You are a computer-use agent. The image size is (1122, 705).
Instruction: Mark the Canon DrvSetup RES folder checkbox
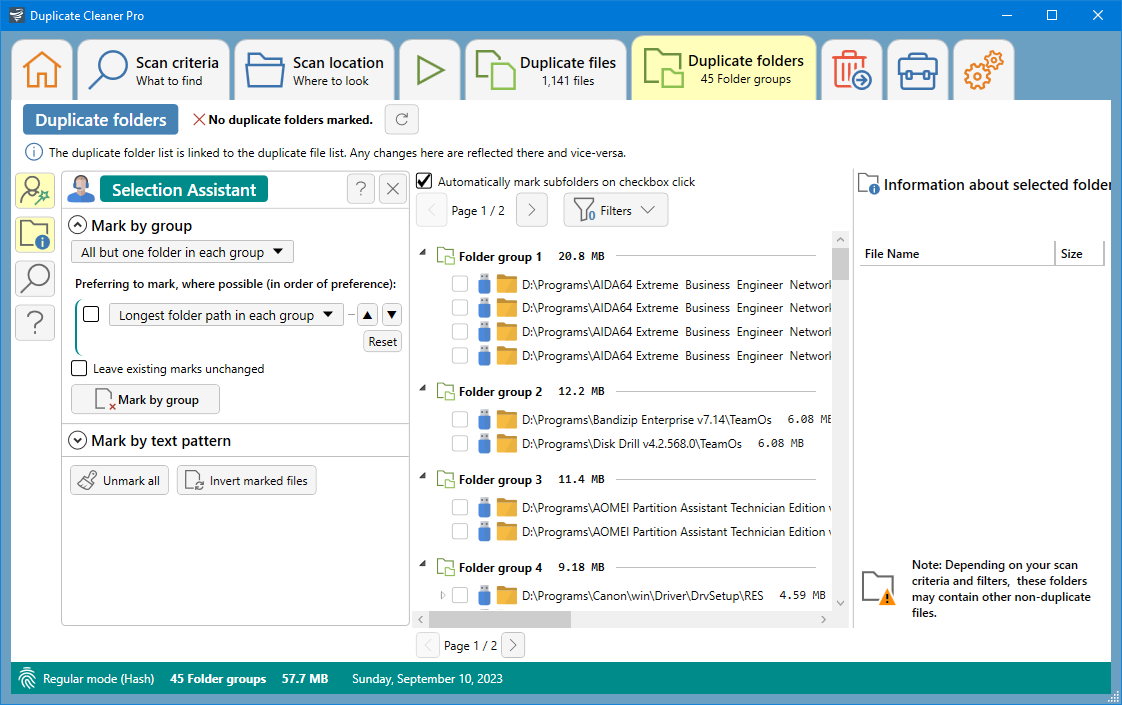[x=460, y=595]
